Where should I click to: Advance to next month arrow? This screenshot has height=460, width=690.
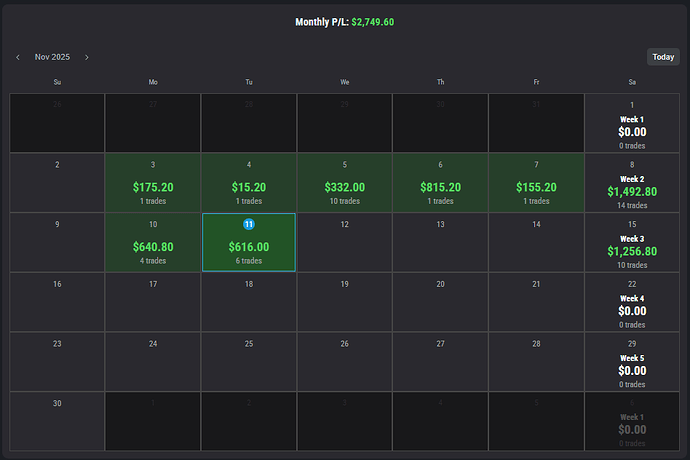(x=87, y=57)
